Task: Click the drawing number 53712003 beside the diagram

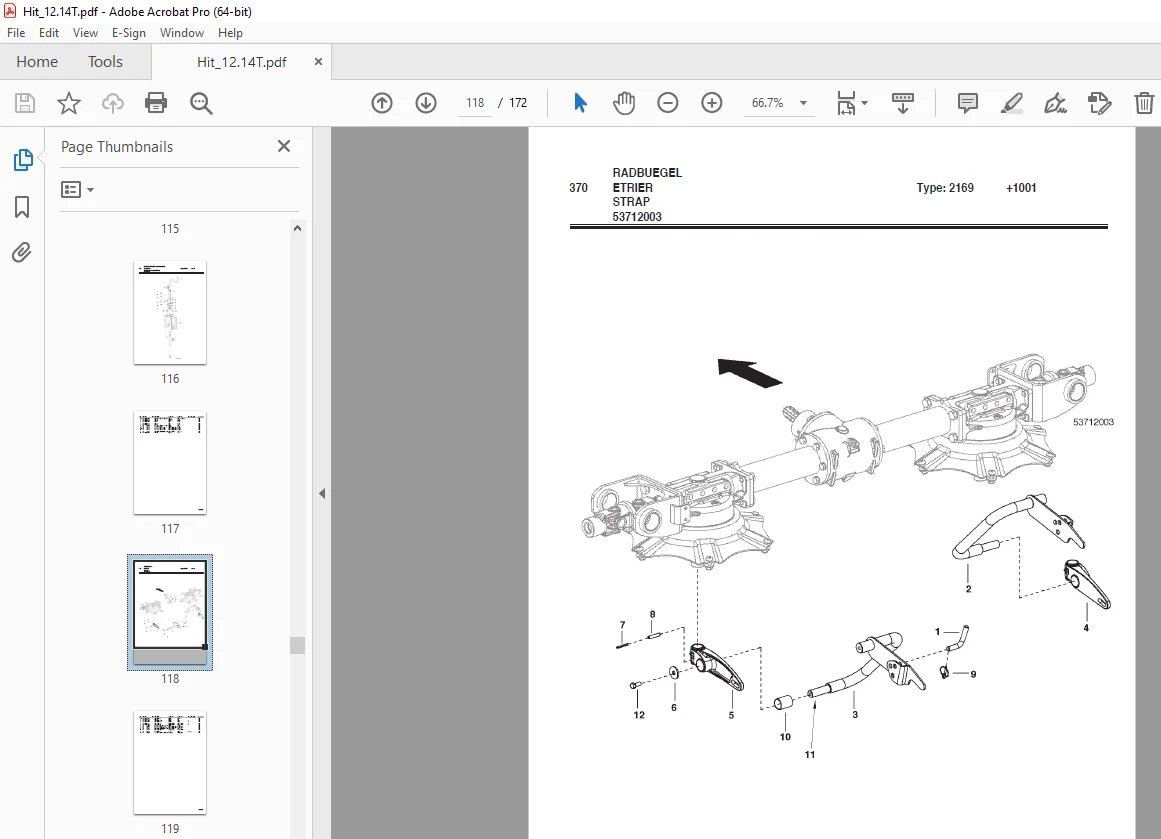Action: (1093, 422)
